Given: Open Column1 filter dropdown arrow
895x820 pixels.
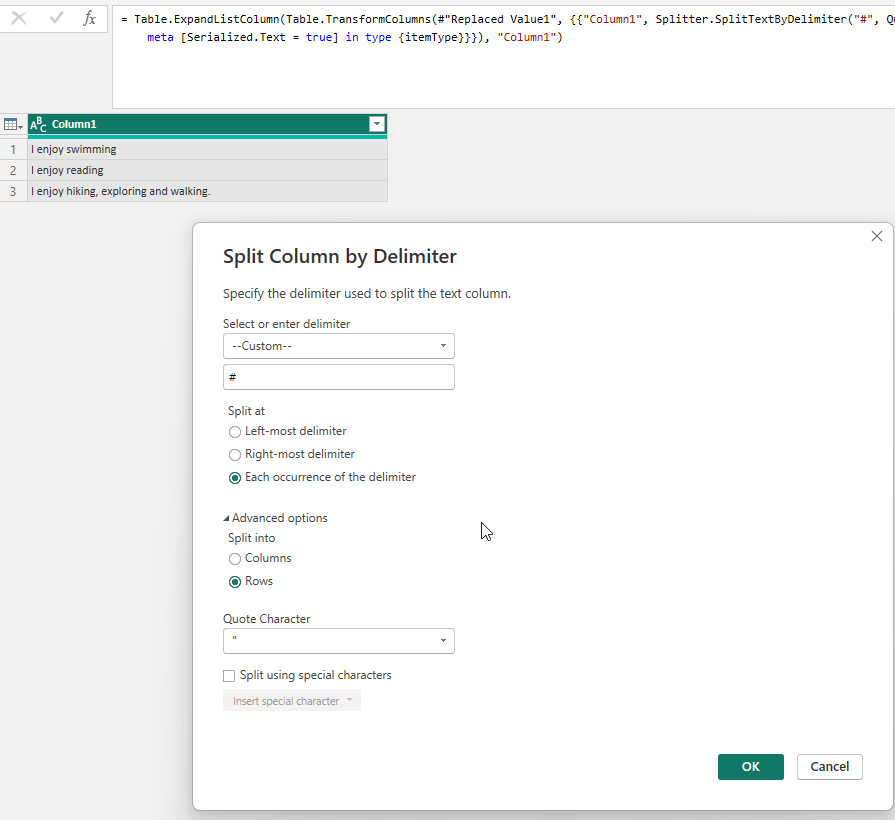Looking at the screenshot, I should coord(377,124).
